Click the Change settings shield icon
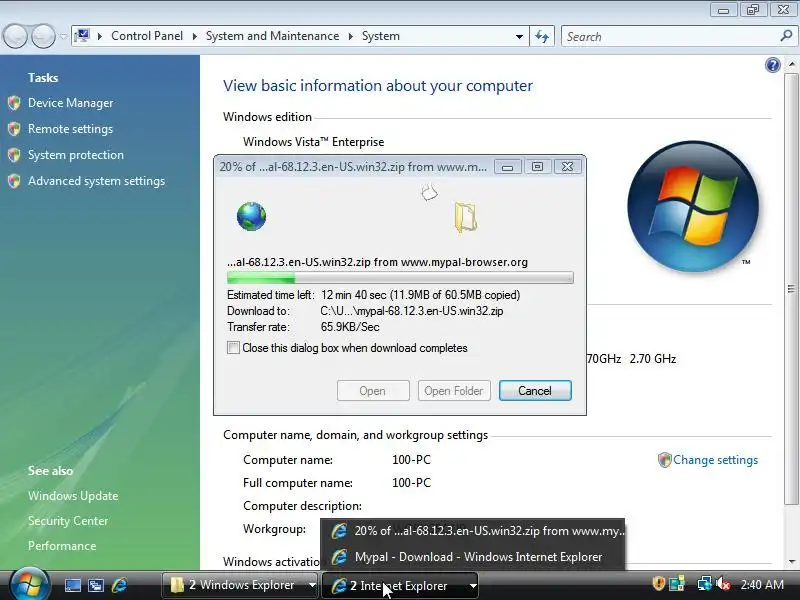This screenshot has height=600, width=800. 664,460
